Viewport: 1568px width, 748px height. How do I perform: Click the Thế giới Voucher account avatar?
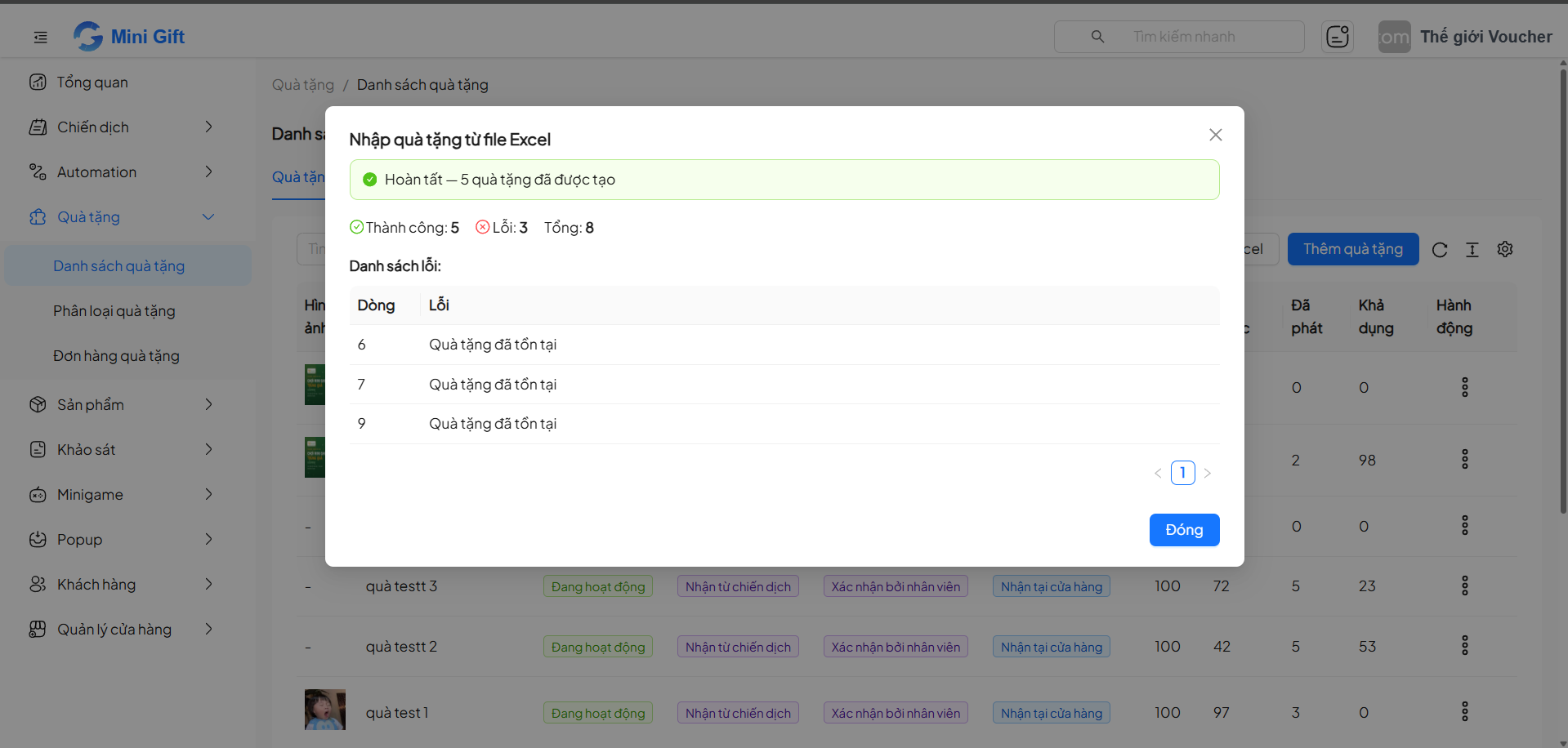[1394, 37]
